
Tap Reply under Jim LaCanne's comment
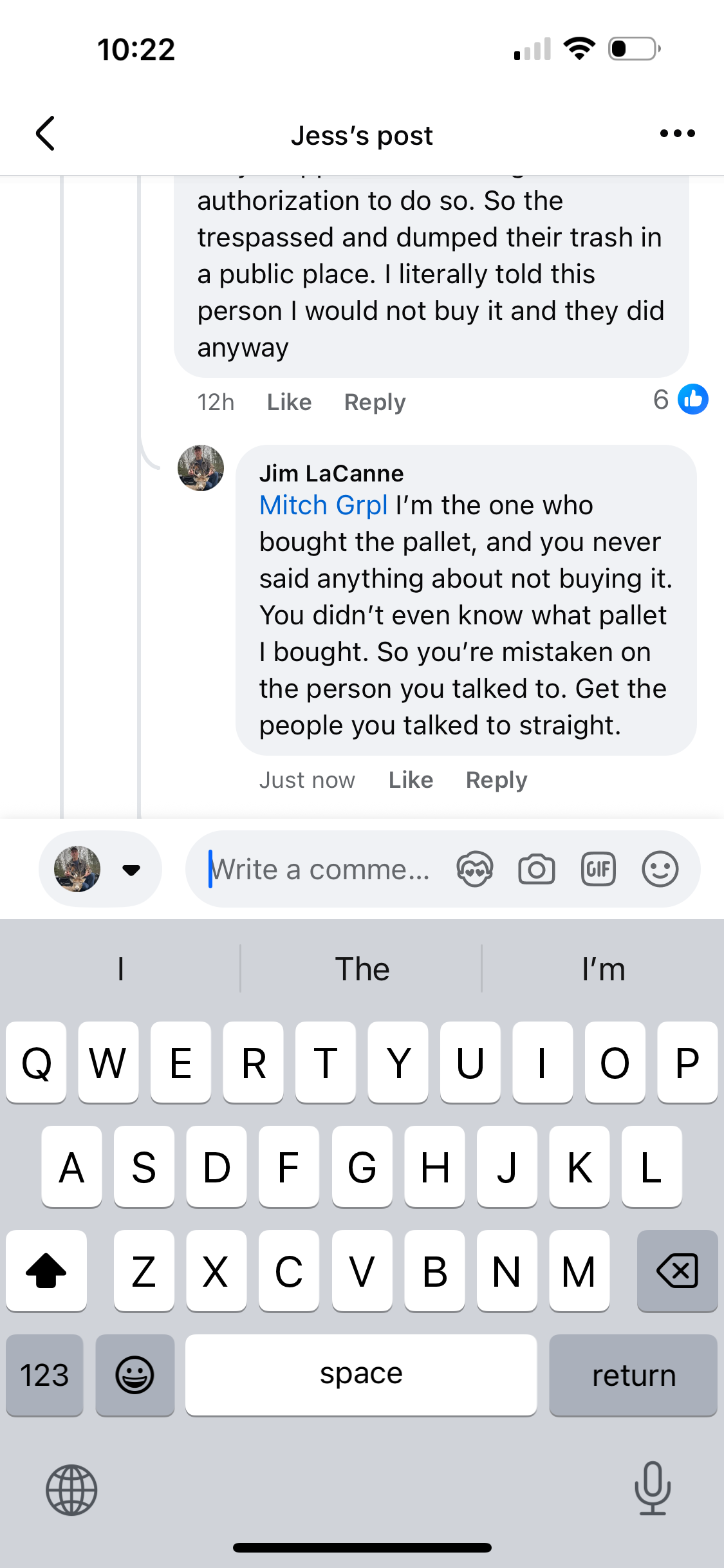(x=496, y=780)
